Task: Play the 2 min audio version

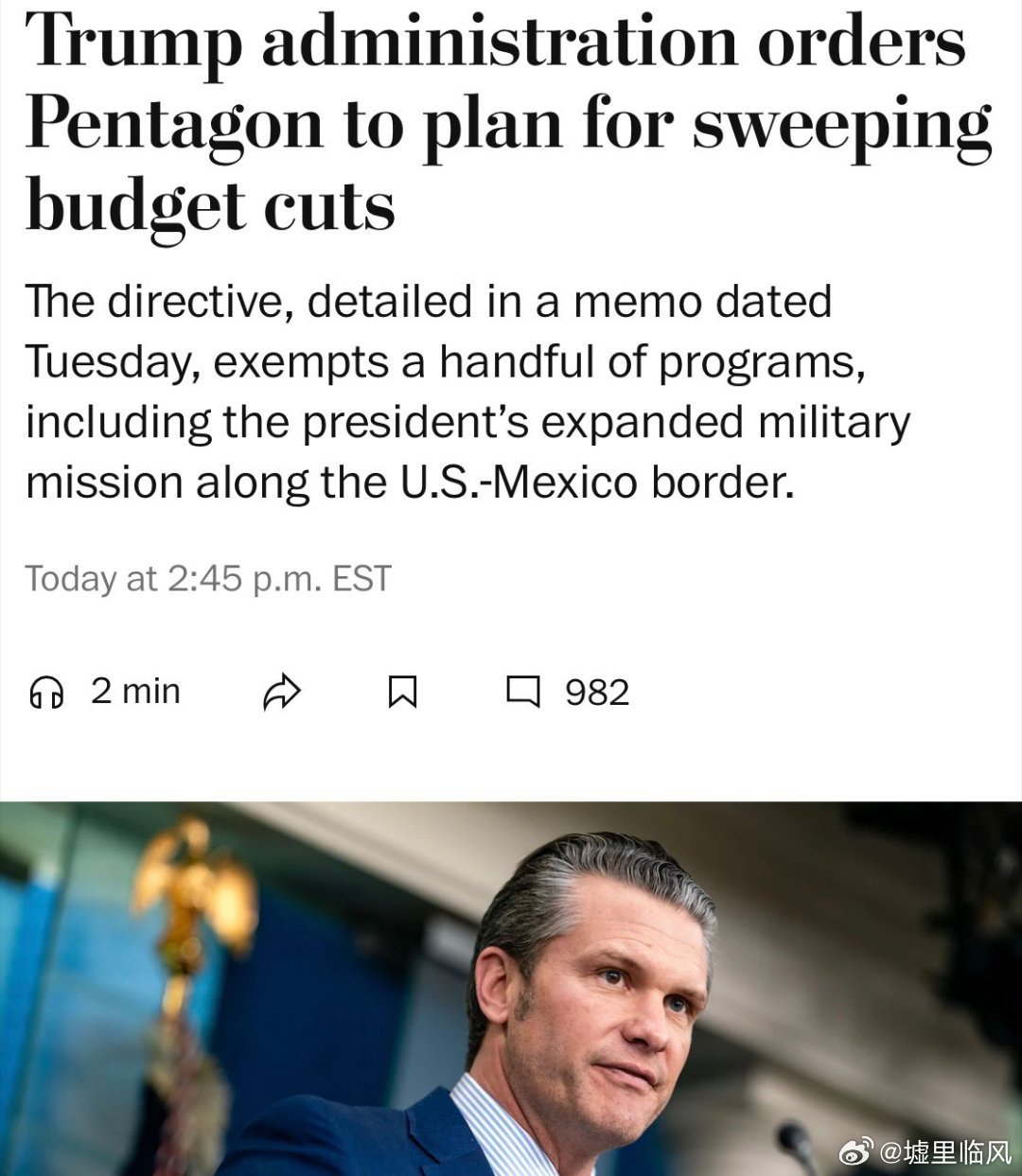Action: coord(104,692)
